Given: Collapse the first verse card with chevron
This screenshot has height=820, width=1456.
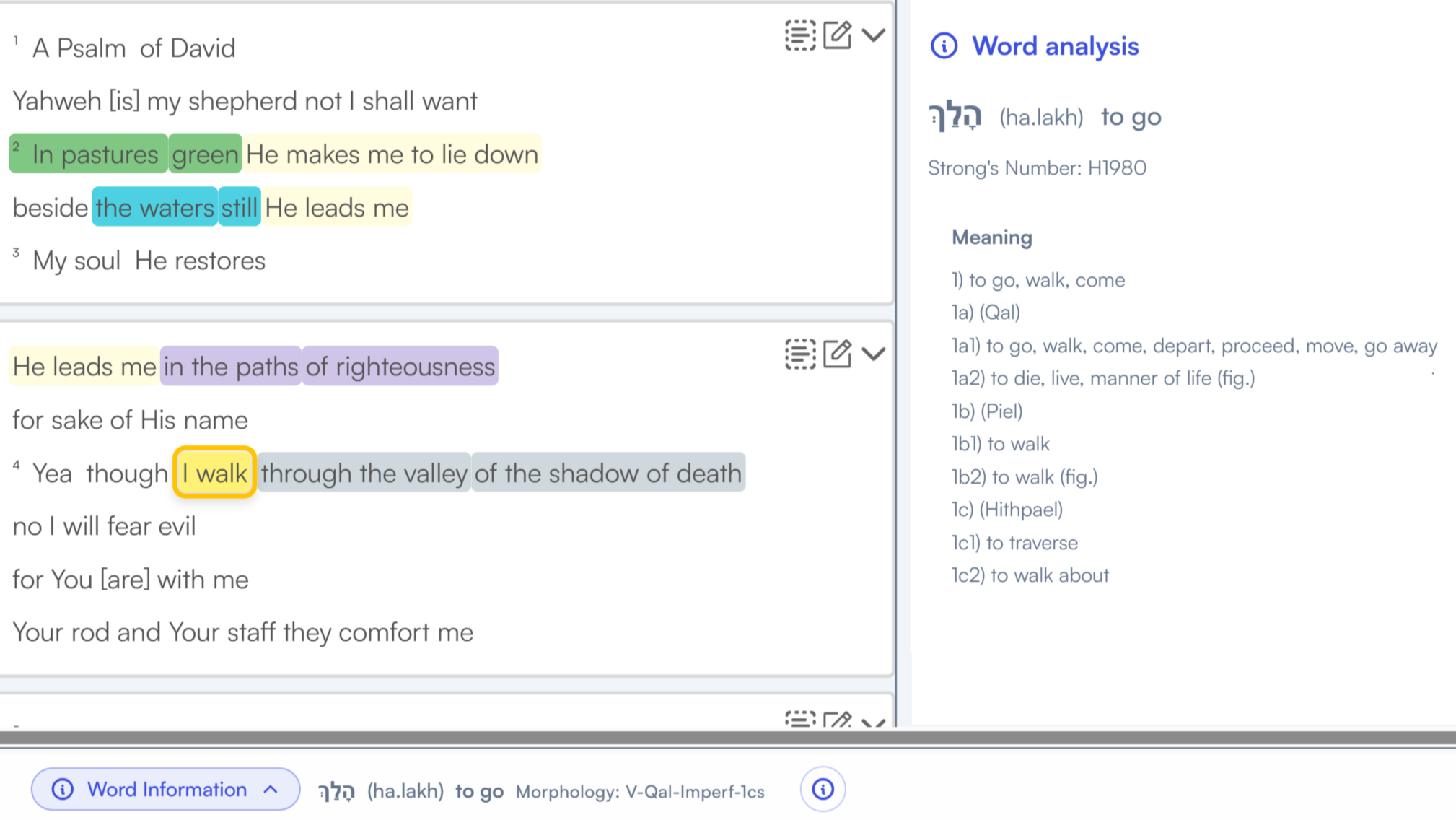Looking at the screenshot, I should coord(874,35).
